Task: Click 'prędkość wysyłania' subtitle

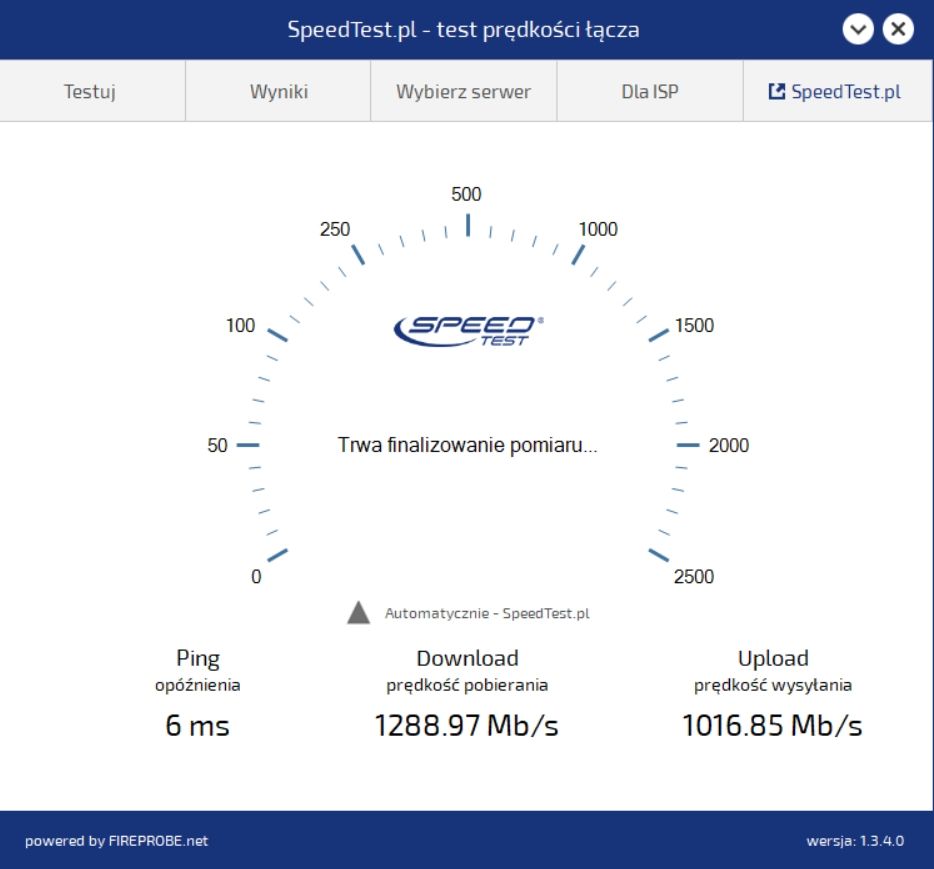Action: [773, 685]
